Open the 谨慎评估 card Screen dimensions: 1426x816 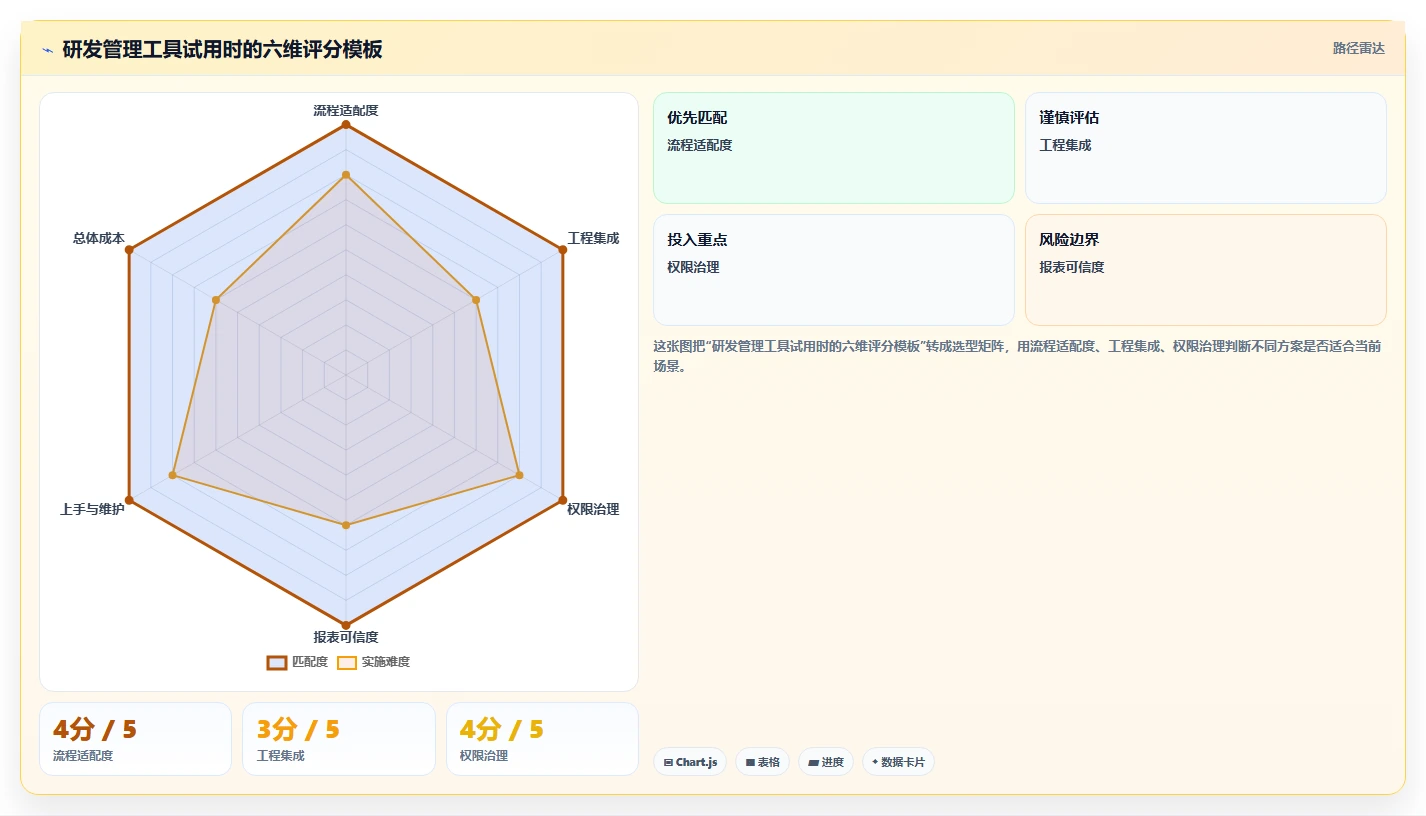1206,148
